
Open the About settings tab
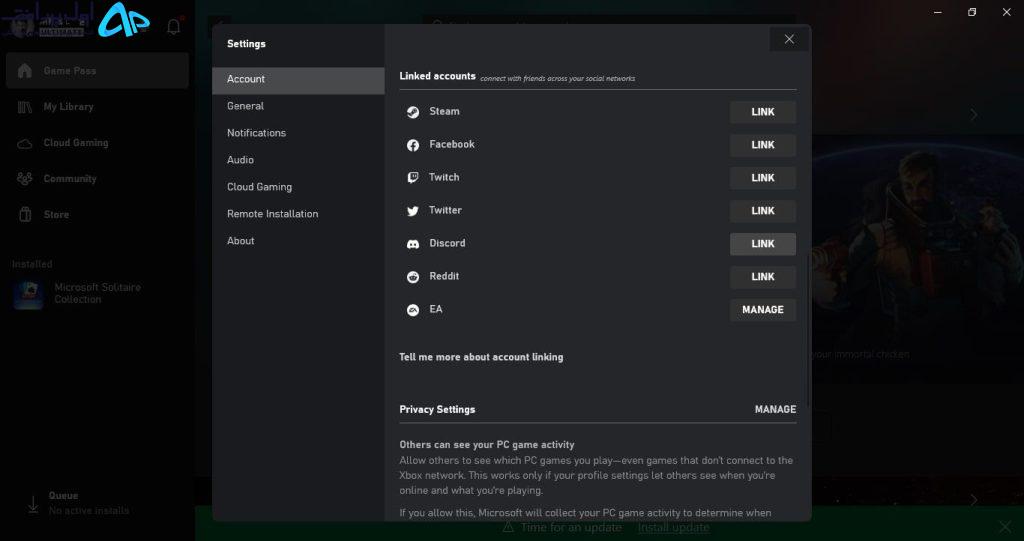click(x=298, y=240)
